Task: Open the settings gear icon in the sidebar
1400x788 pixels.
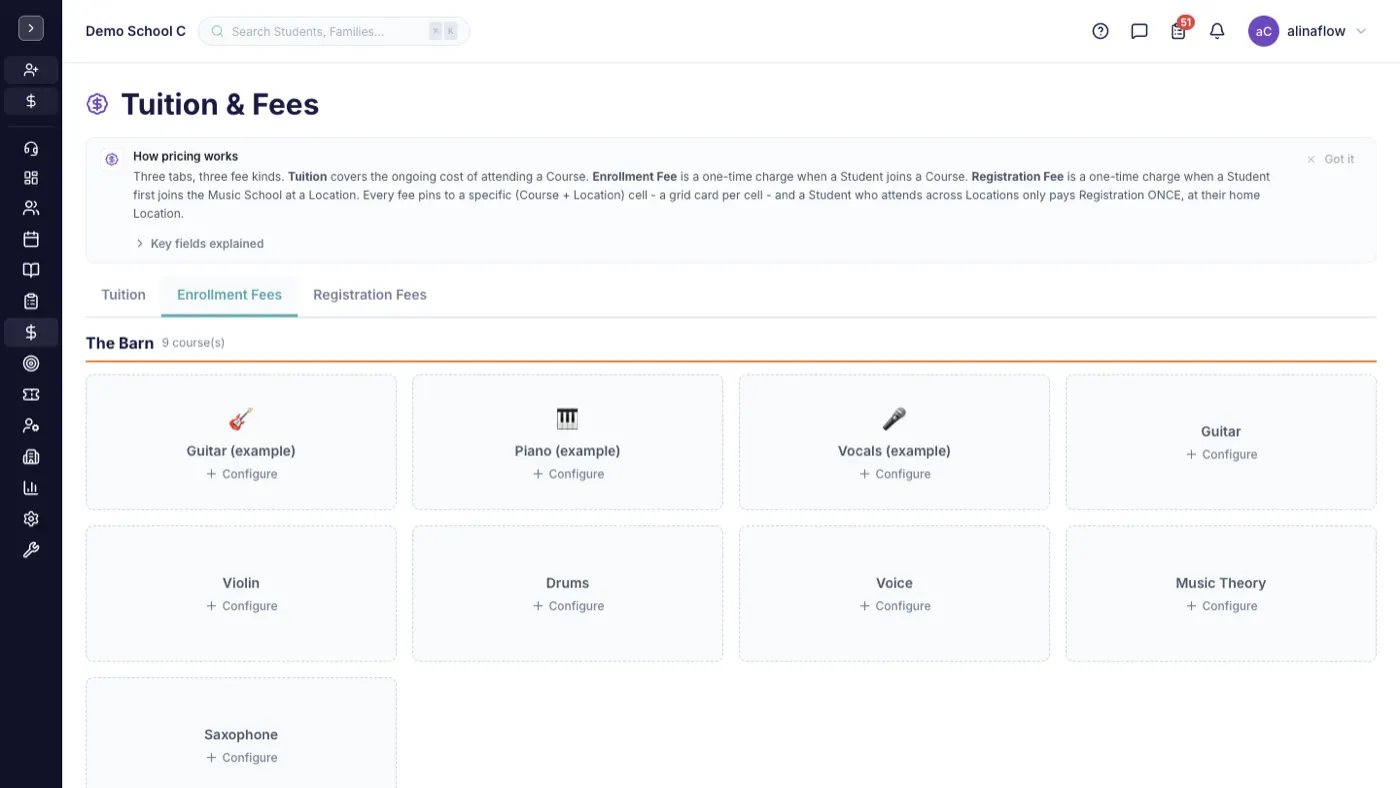Action: [x=31, y=519]
